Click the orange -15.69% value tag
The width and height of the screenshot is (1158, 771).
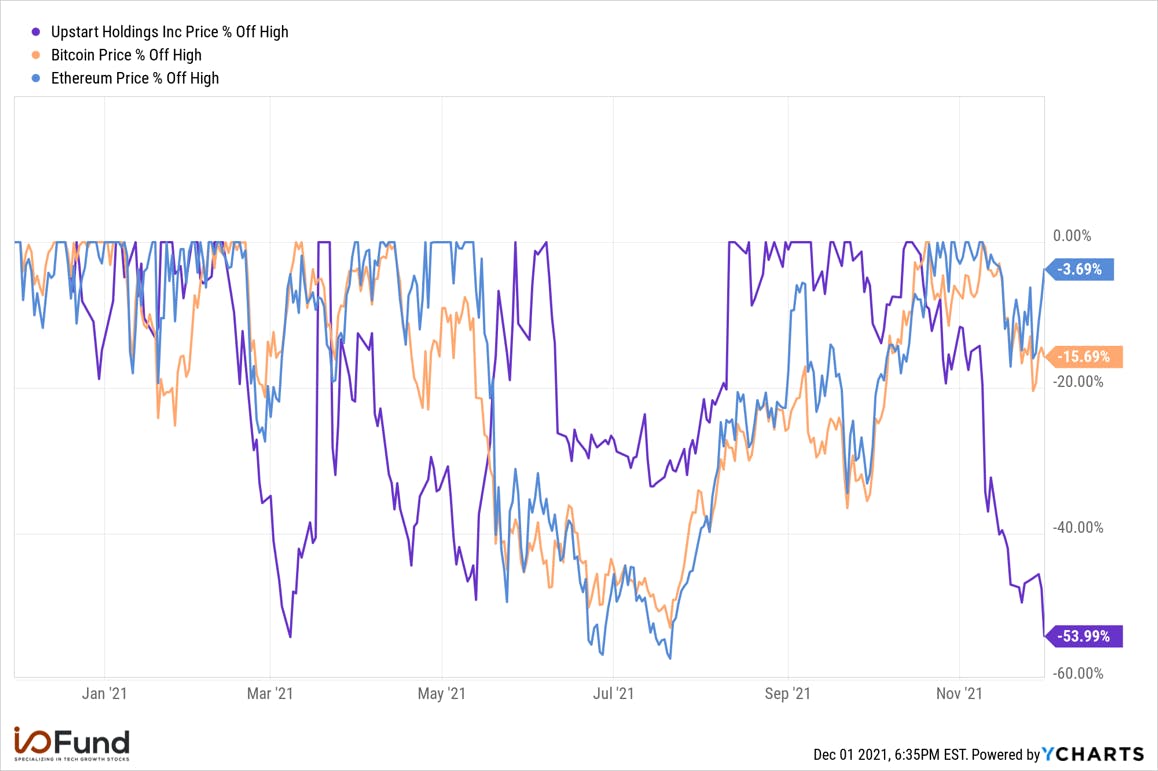click(1083, 357)
